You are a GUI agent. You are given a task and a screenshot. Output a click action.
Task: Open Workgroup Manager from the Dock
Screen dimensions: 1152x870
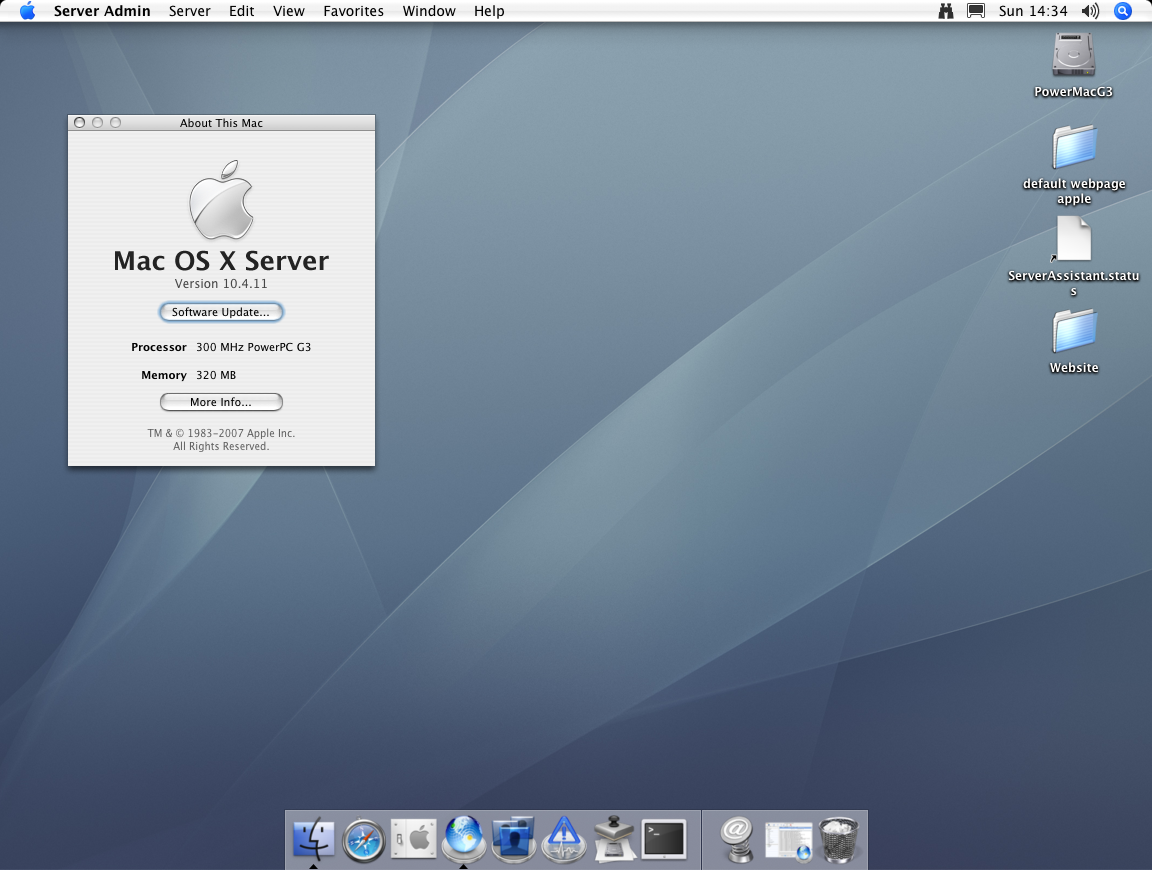pos(514,838)
